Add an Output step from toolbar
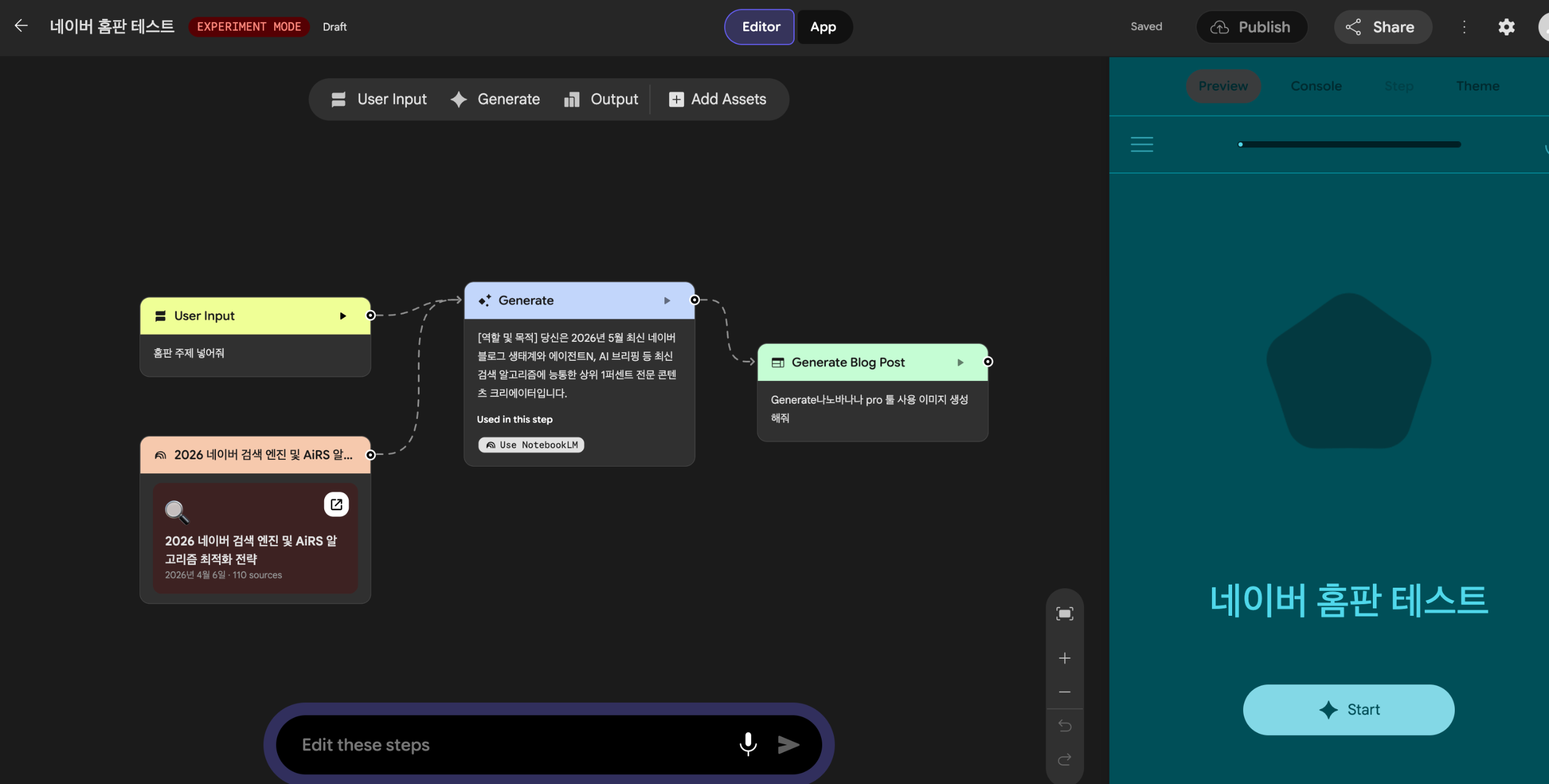This screenshot has width=1549, height=784. pyautogui.click(x=601, y=99)
